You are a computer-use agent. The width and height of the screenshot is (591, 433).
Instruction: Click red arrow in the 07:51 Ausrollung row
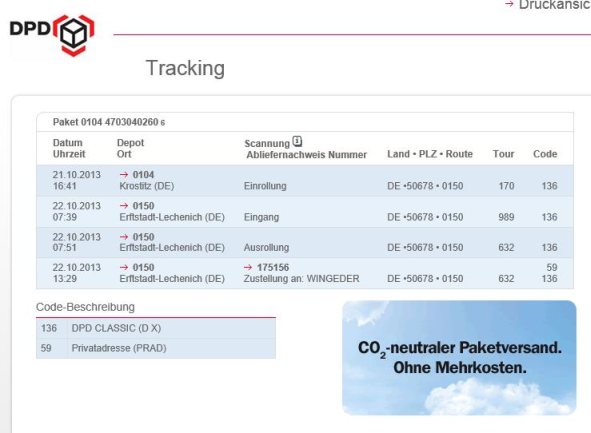click(124, 237)
